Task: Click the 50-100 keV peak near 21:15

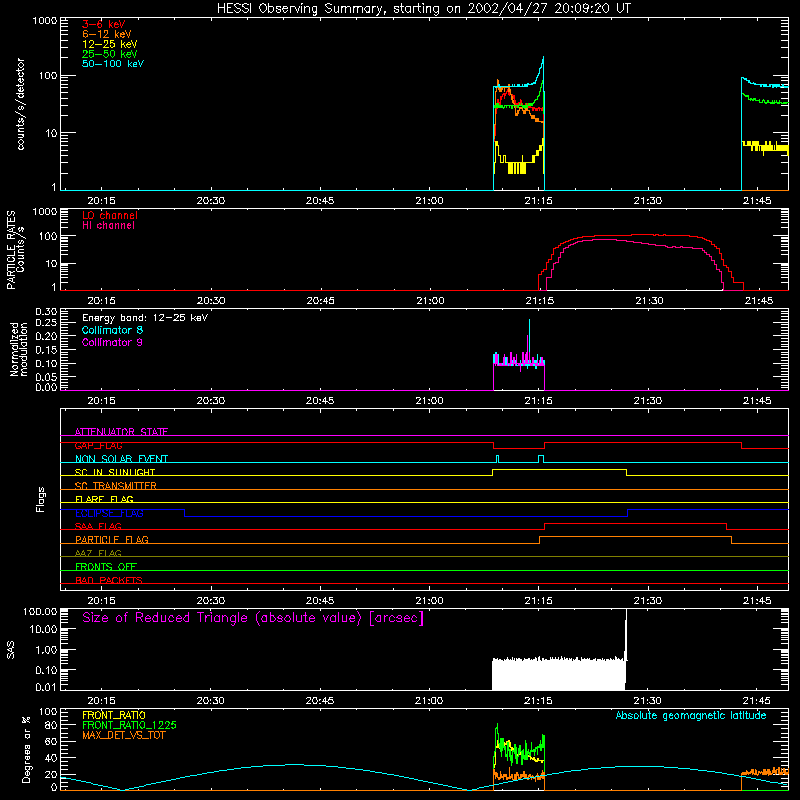Action: tap(543, 57)
